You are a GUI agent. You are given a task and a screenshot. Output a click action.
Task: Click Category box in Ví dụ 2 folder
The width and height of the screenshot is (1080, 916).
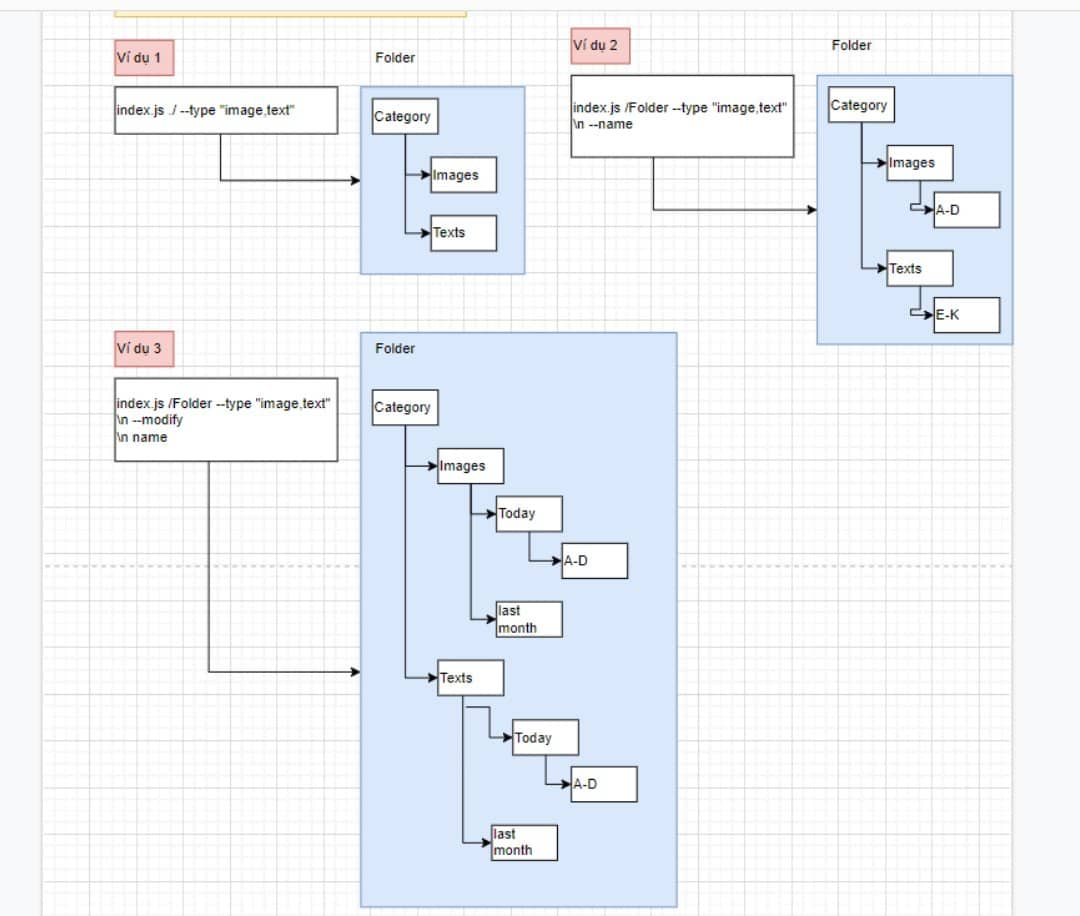861,105
